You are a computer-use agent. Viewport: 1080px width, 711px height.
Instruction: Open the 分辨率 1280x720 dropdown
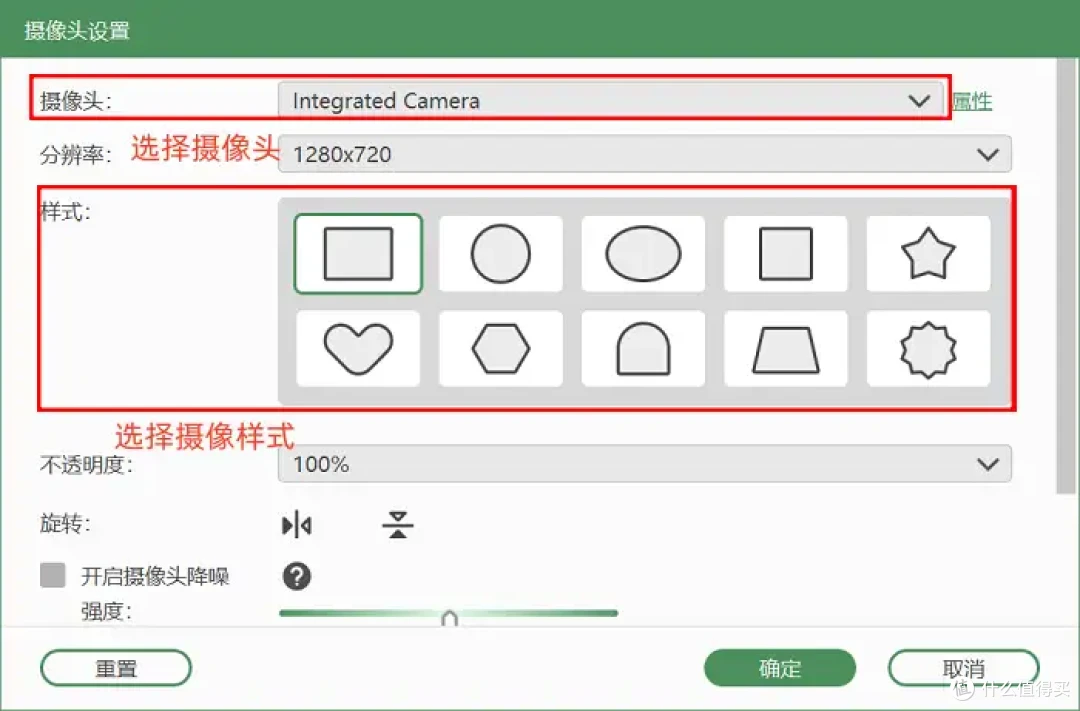pos(645,154)
